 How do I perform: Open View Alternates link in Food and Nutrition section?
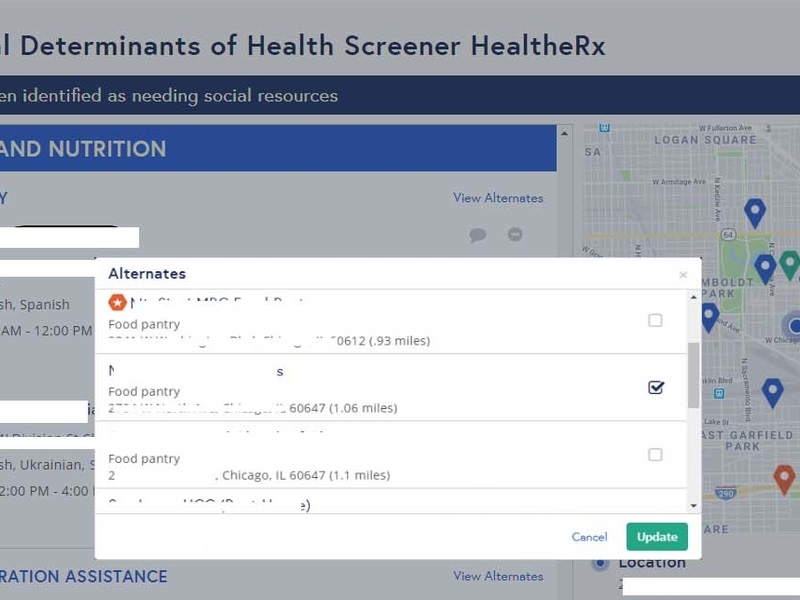click(x=498, y=198)
